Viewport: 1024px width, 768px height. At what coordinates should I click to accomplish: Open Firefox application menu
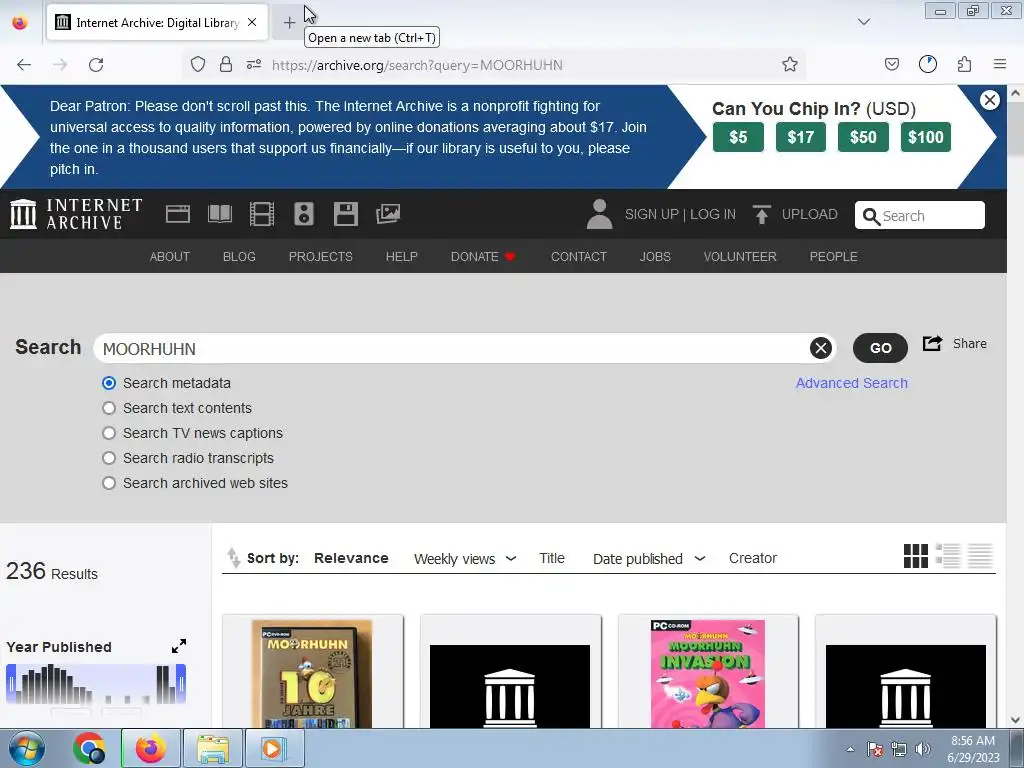[x=1000, y=65]
